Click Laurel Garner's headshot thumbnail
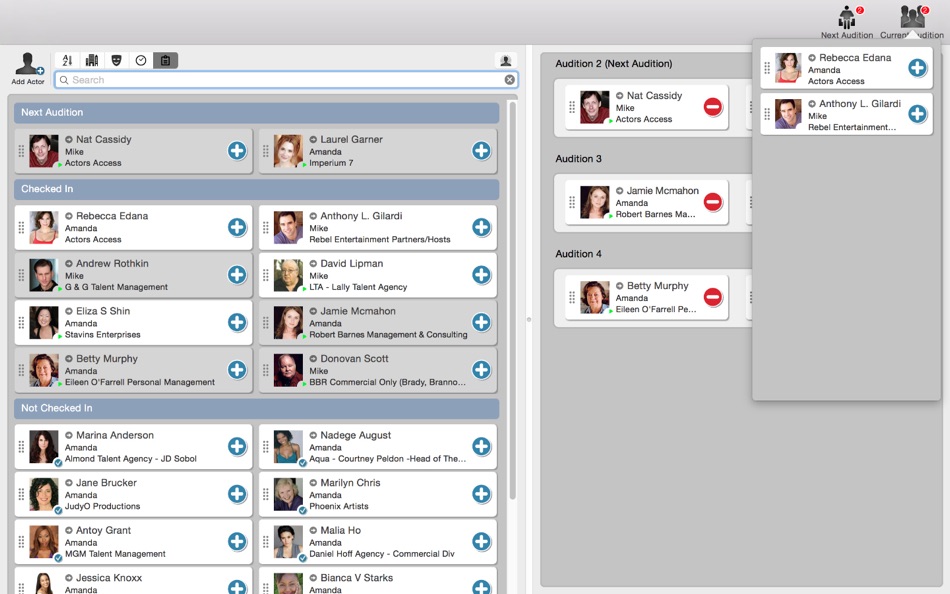The image size is (950, 594). (x=288, y=151)
